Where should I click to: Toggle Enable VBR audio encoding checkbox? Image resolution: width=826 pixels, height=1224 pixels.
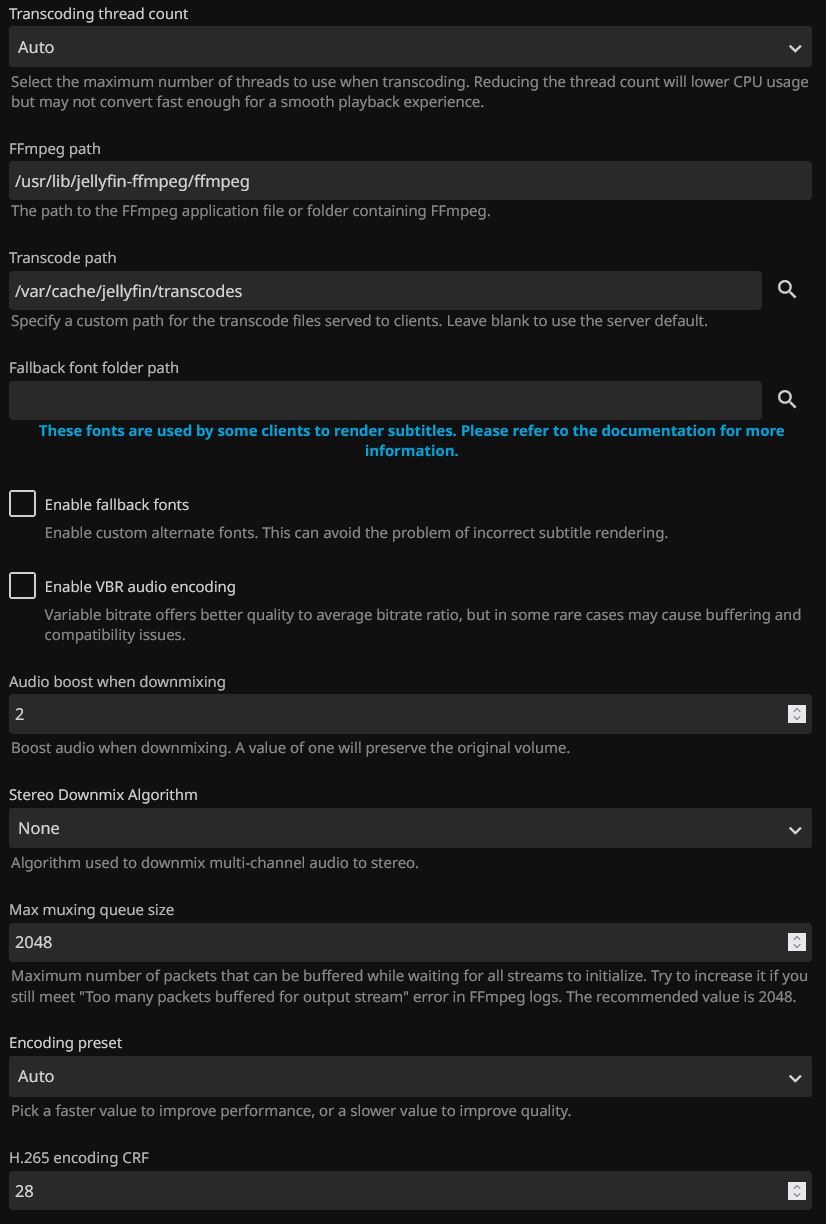[22, 586]
